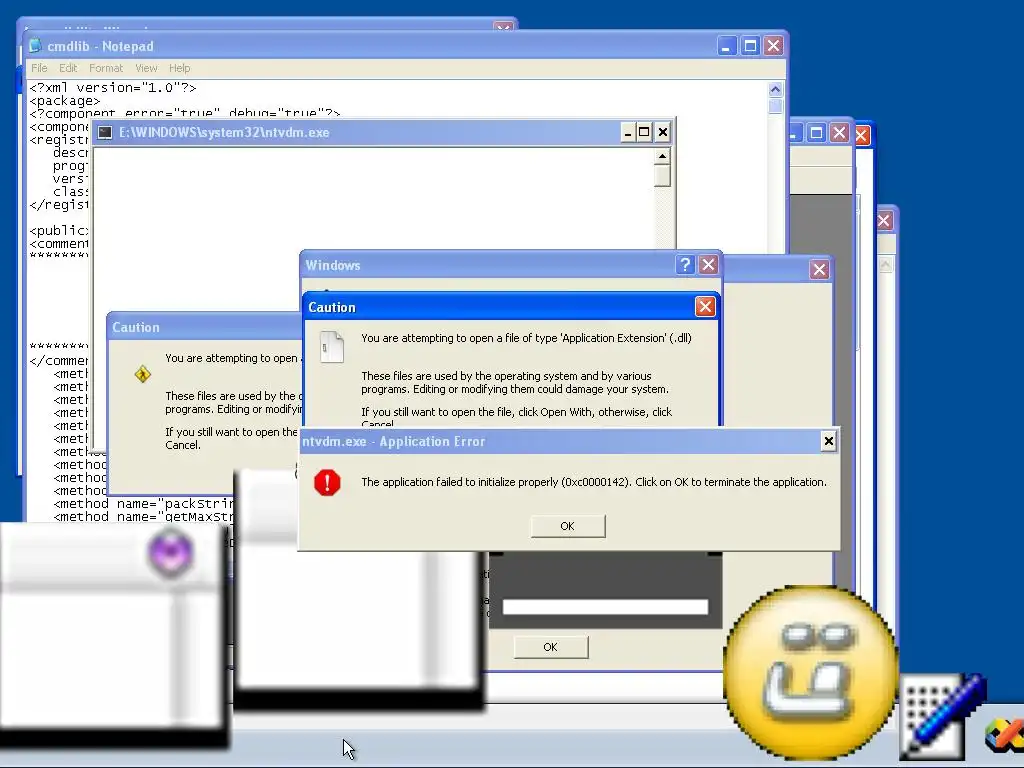Close the window directly behind cmdlib Notepad

pos(839,133)
